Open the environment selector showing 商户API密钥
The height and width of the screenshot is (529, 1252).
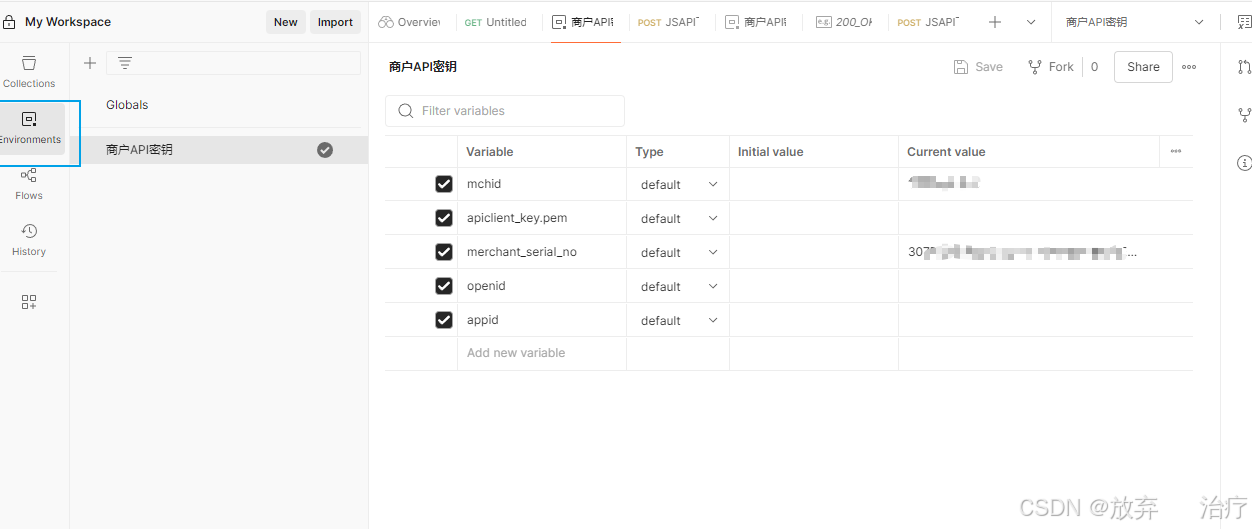(x=1135, y=22)
